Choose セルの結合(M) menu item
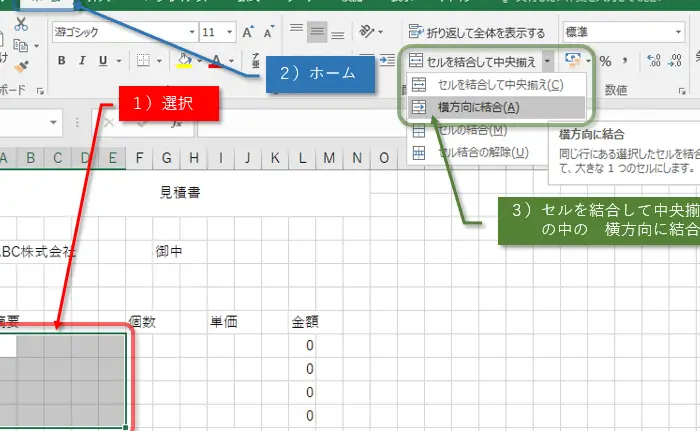 478,130
